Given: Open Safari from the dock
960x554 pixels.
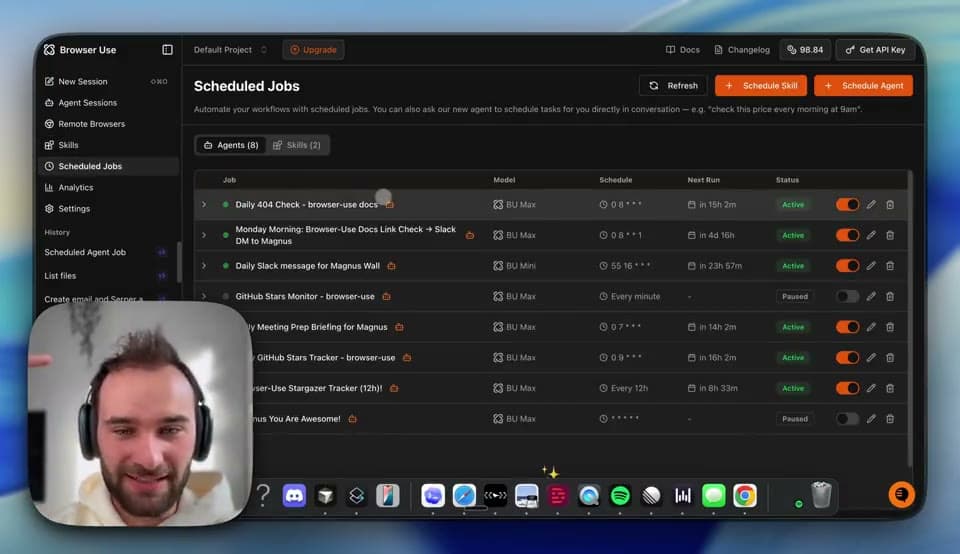Looking at the screenshot, I should click(464, 495).
